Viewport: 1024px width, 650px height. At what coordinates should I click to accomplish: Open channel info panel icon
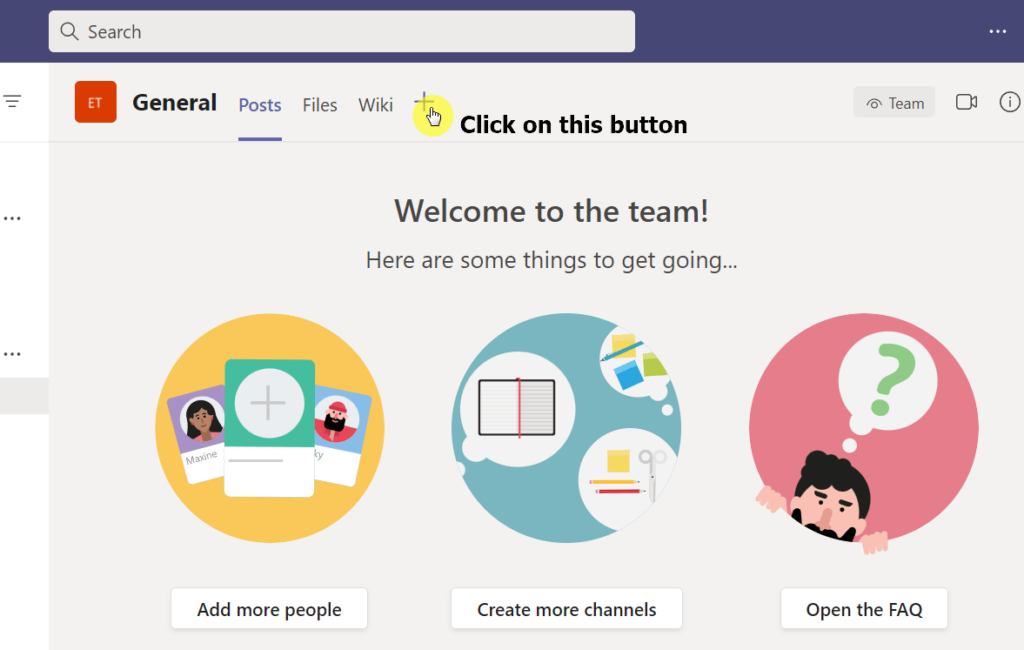1010,103
